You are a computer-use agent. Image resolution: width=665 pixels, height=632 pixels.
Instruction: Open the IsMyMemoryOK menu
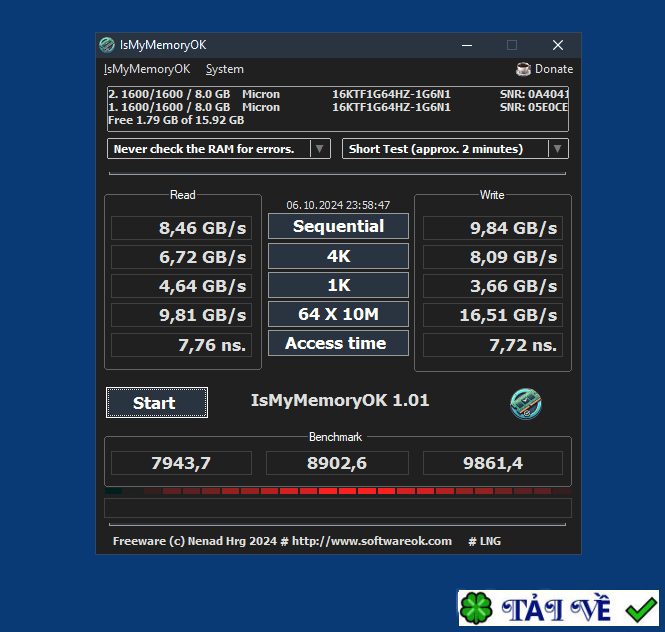click(x=147, y=69)
